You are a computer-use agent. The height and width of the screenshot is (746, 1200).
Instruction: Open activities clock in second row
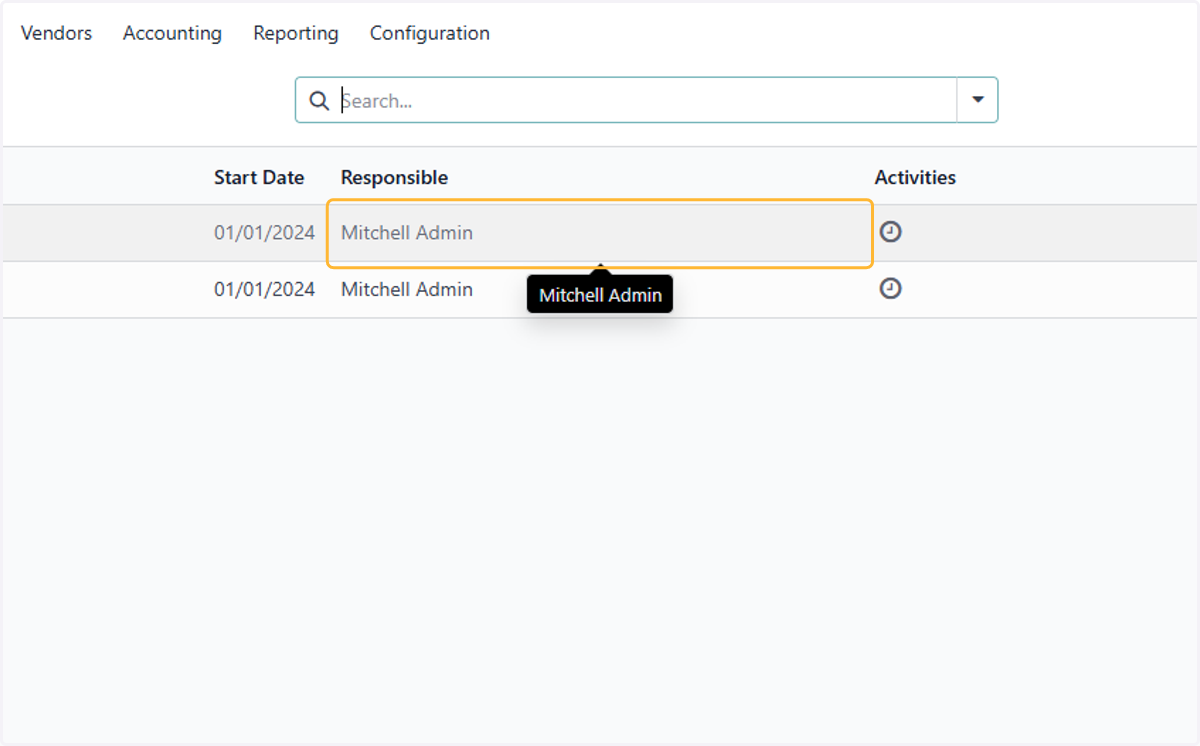click(x=890, y=289)
